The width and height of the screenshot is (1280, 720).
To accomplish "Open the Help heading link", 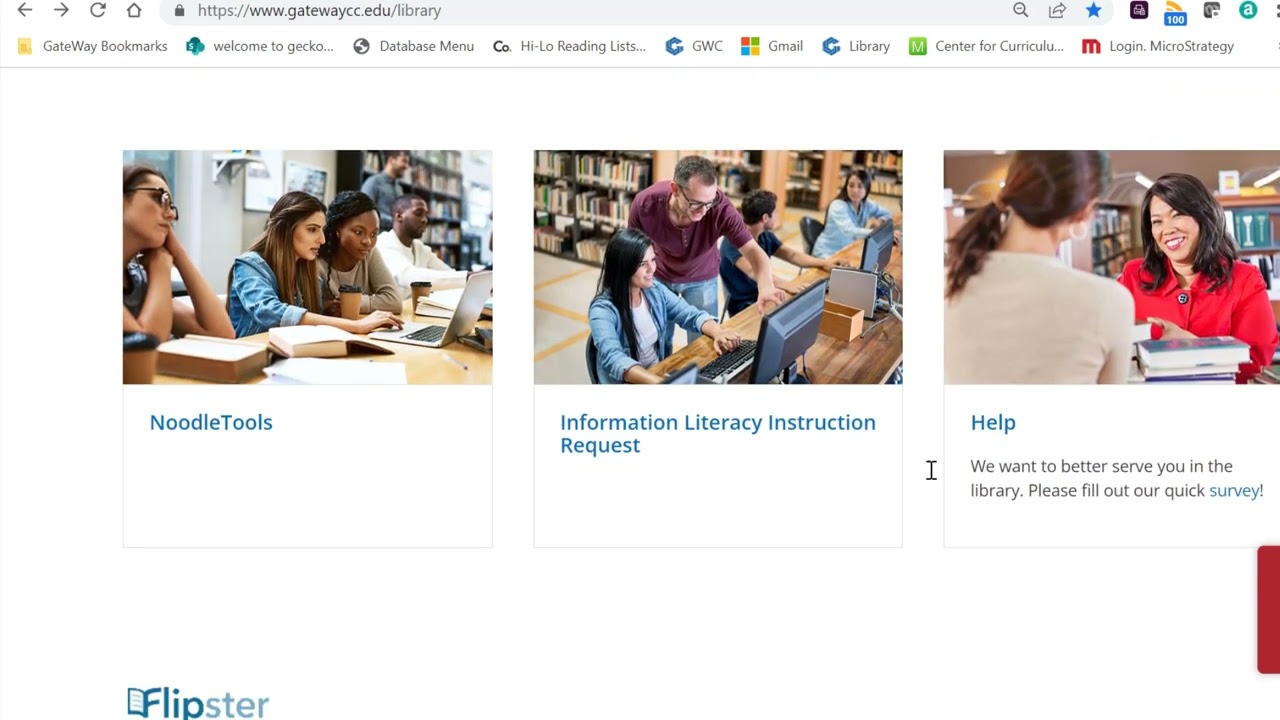I will (993, 422).
